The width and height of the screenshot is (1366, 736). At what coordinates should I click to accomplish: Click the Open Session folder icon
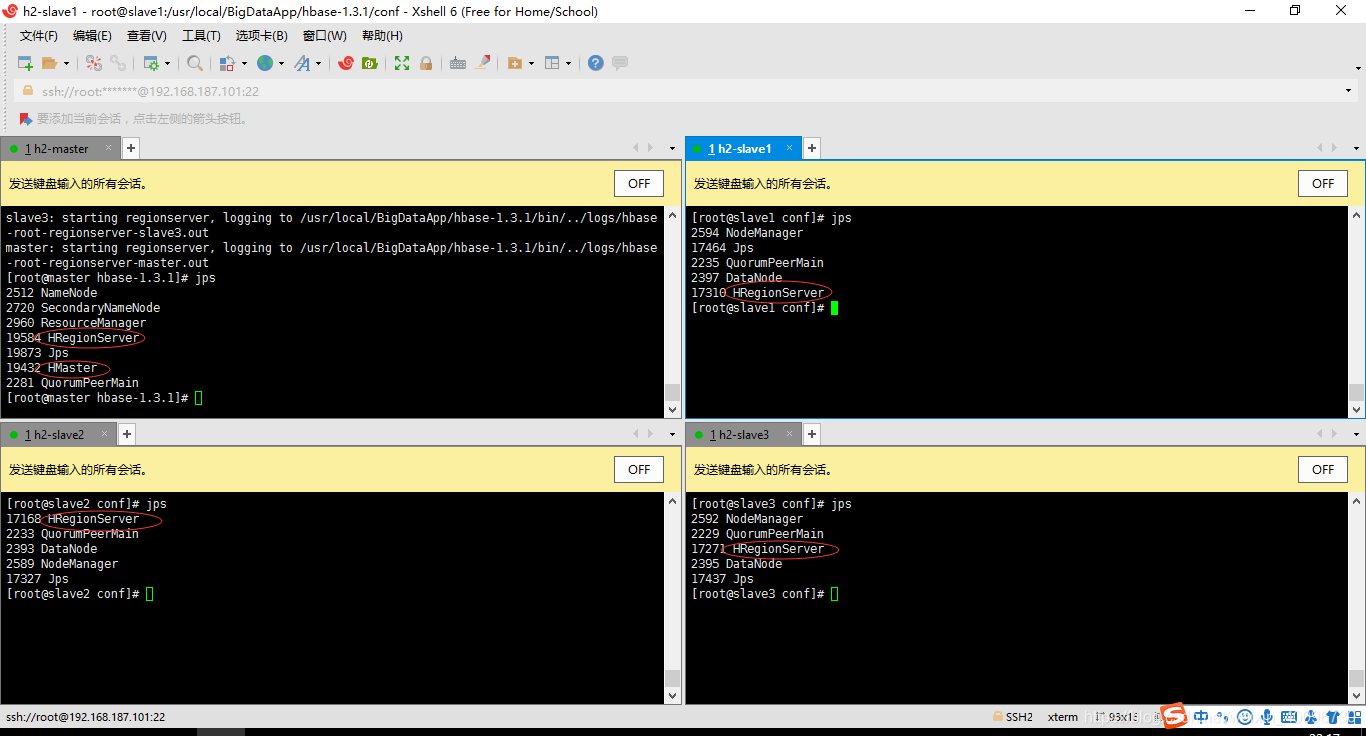pos(50,63)
